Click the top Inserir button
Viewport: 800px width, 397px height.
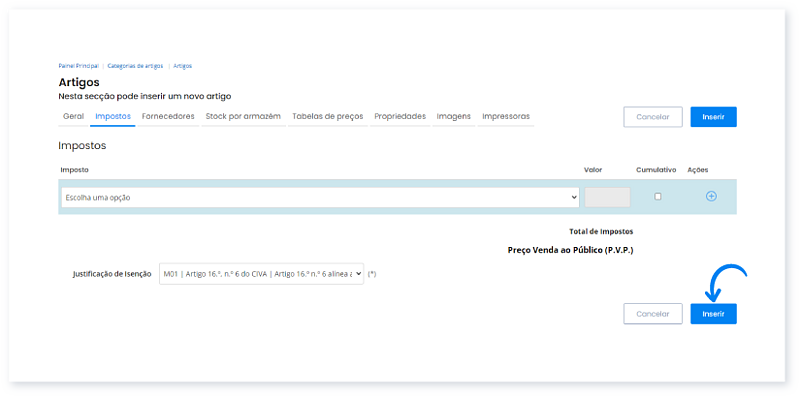[713, 117]
